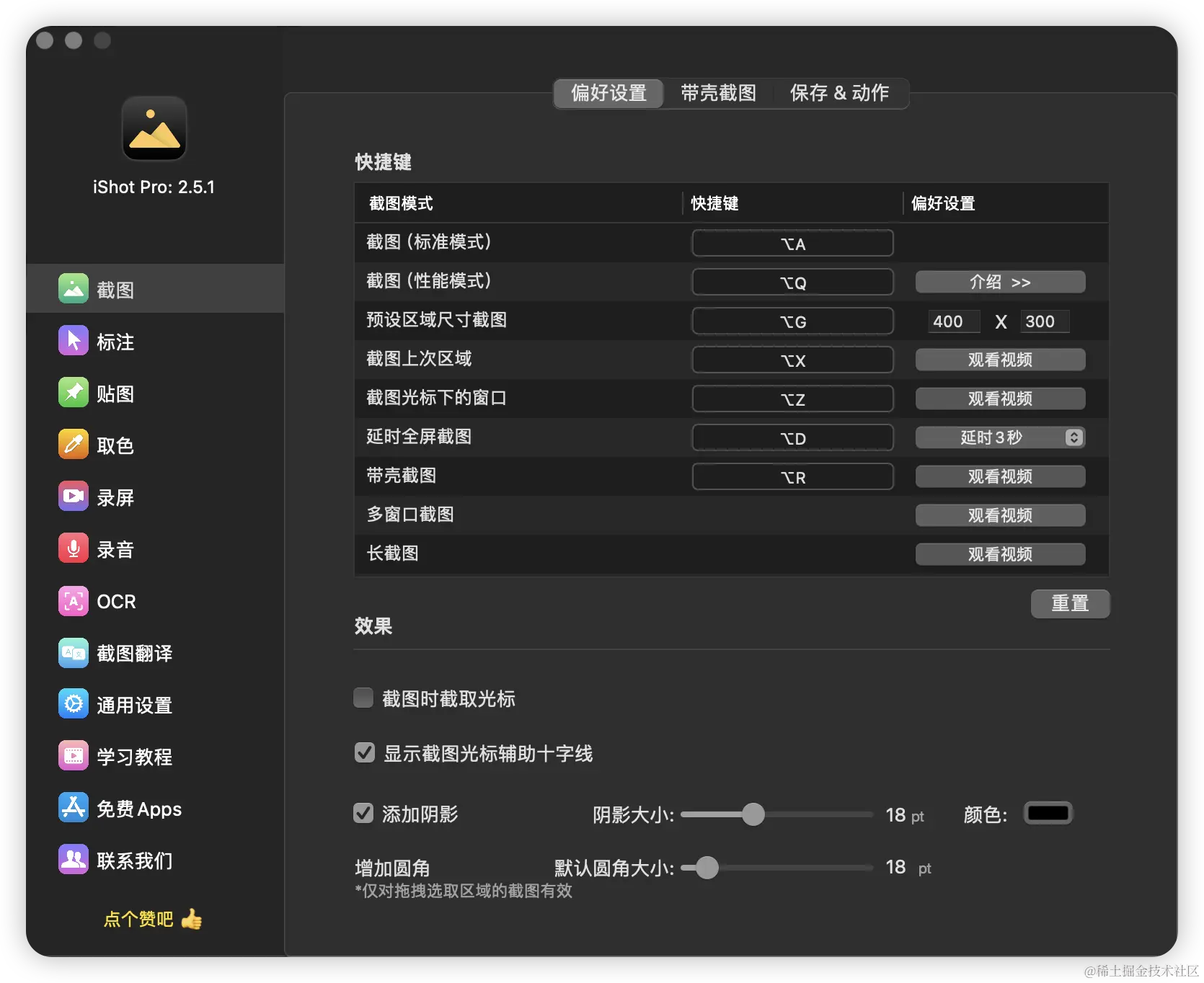Select the 取色 color picker tool
Screen dimensions: 1204x983
click(x=114, y=445)
